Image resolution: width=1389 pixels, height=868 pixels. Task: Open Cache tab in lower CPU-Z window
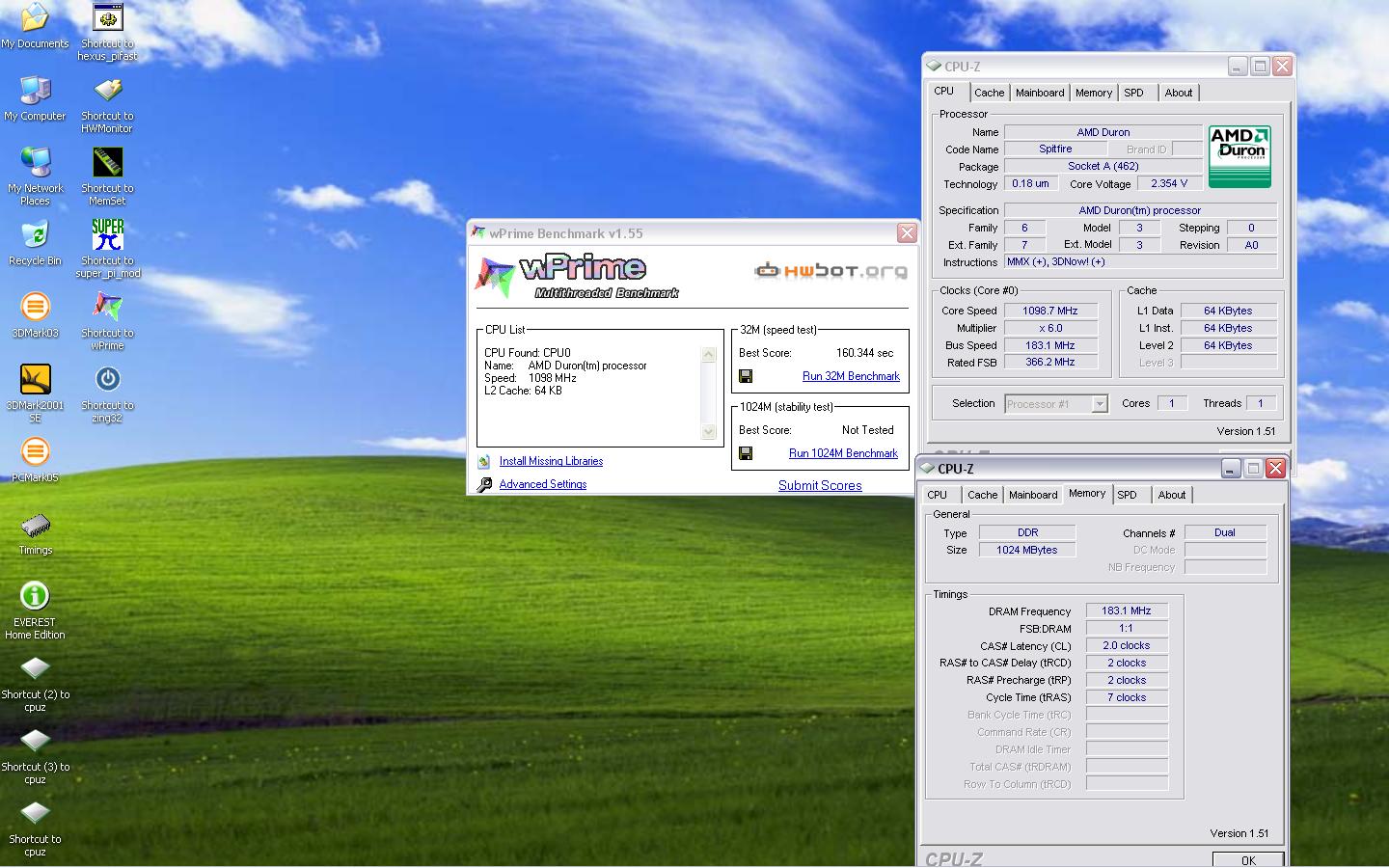(982, 495)
